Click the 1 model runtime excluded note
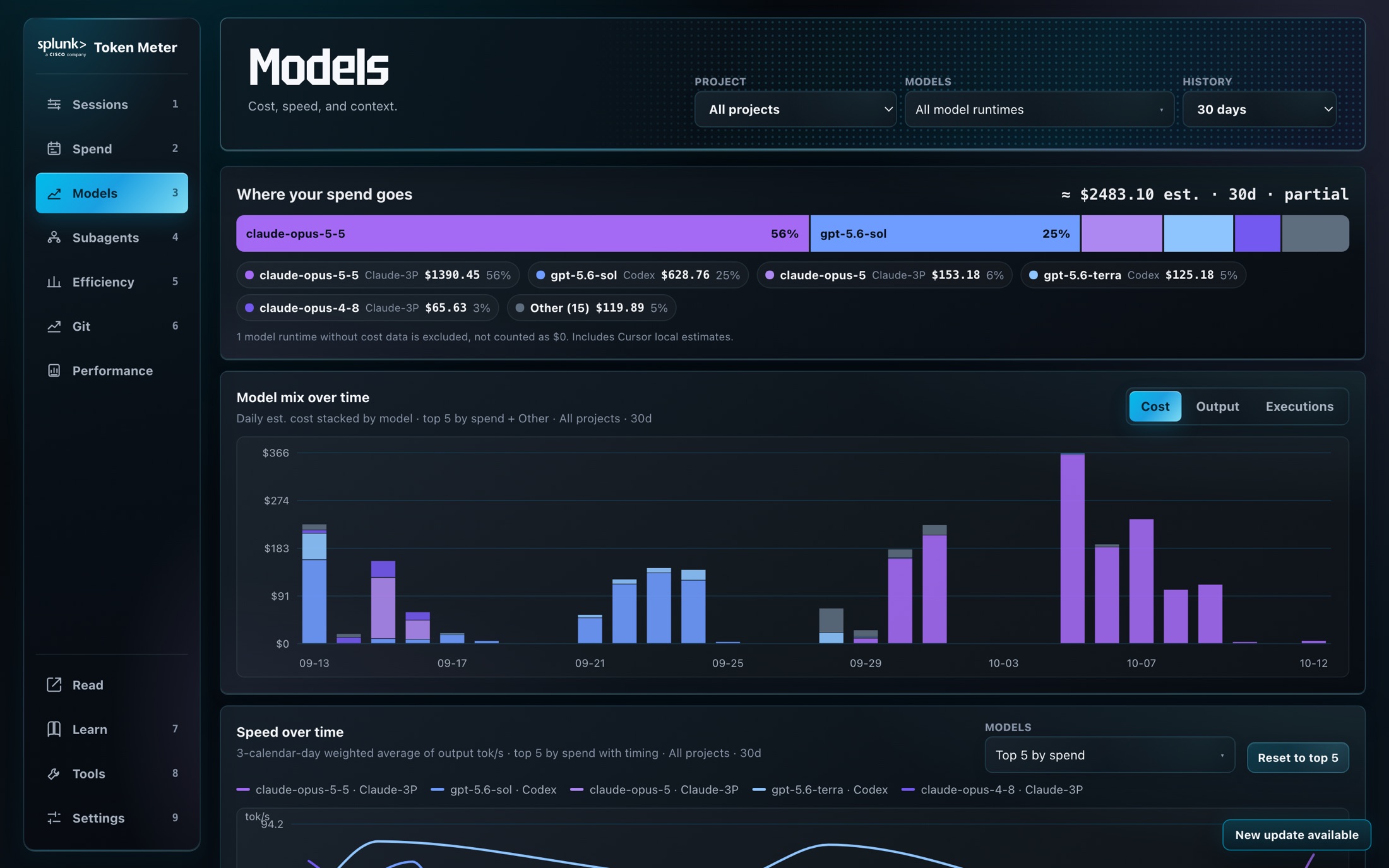Viewport: 1389px width, 868px height. pyautogui.click(x=485, y=337)
